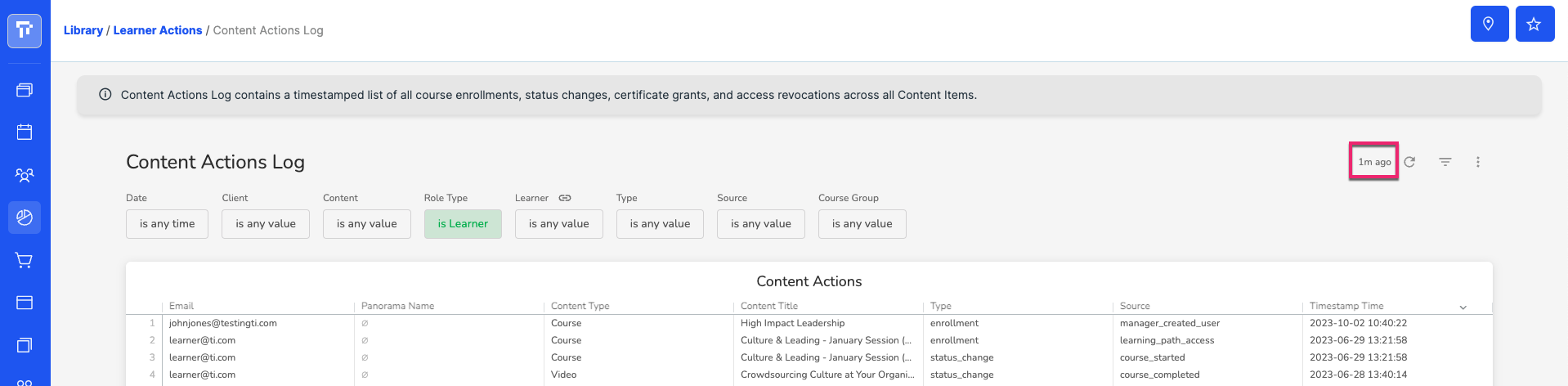Viewport: 1568px width, 386px height.
Task: Click the '1m ago' refresh timestamp
Action: click(x=1374, y=162)
